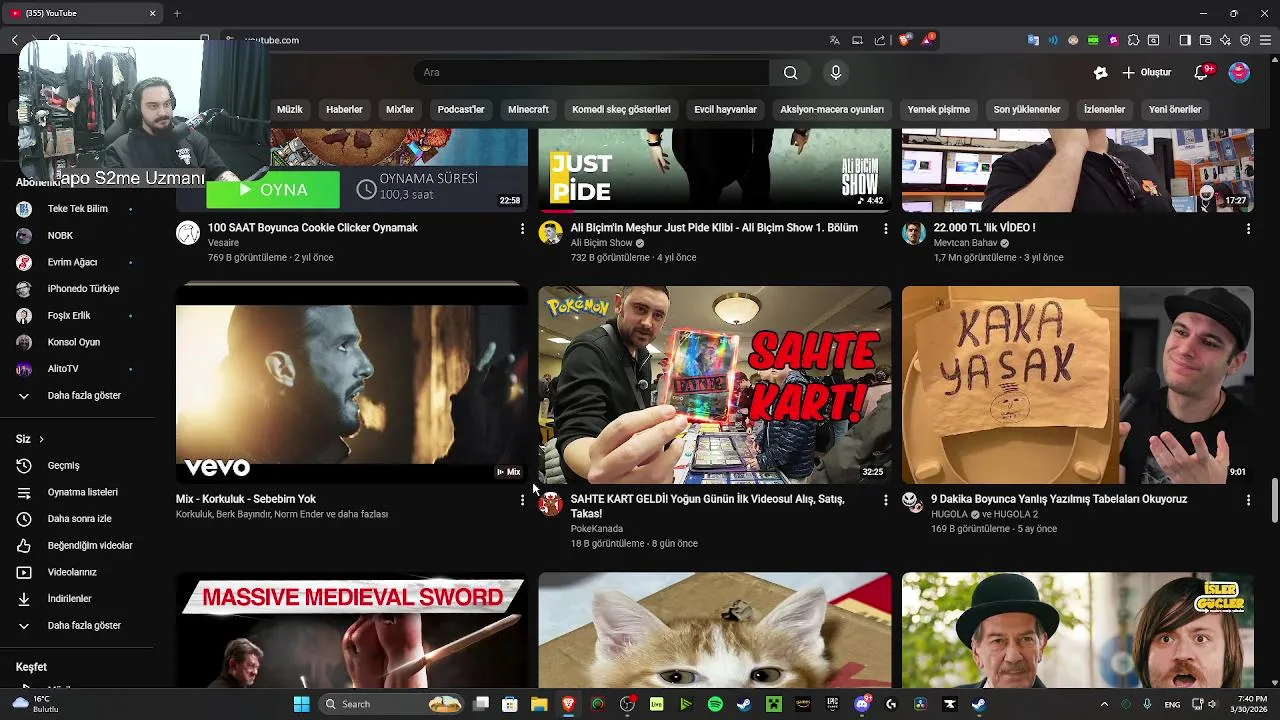Select the Podcast'ler filter chip

pyautogui.click(x=461, y=109)
